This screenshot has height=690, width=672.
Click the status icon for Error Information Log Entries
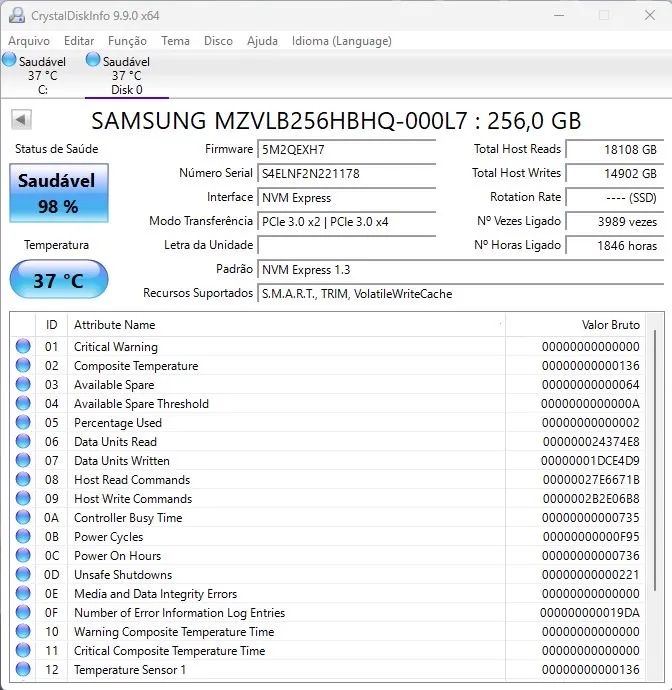point(23,612)
